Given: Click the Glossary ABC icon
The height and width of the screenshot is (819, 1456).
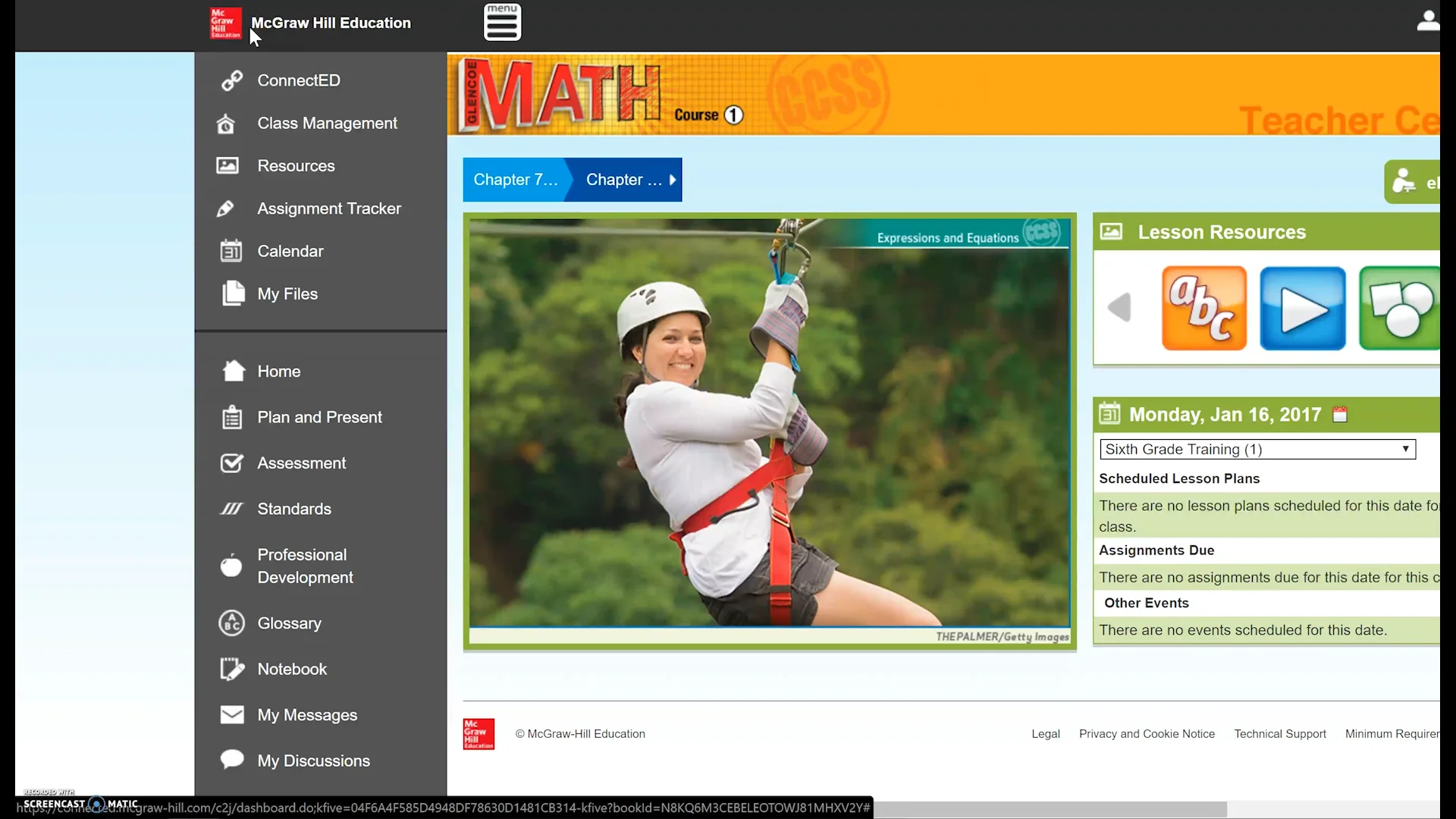Looking at the screenshot, I should pos(231,623).
